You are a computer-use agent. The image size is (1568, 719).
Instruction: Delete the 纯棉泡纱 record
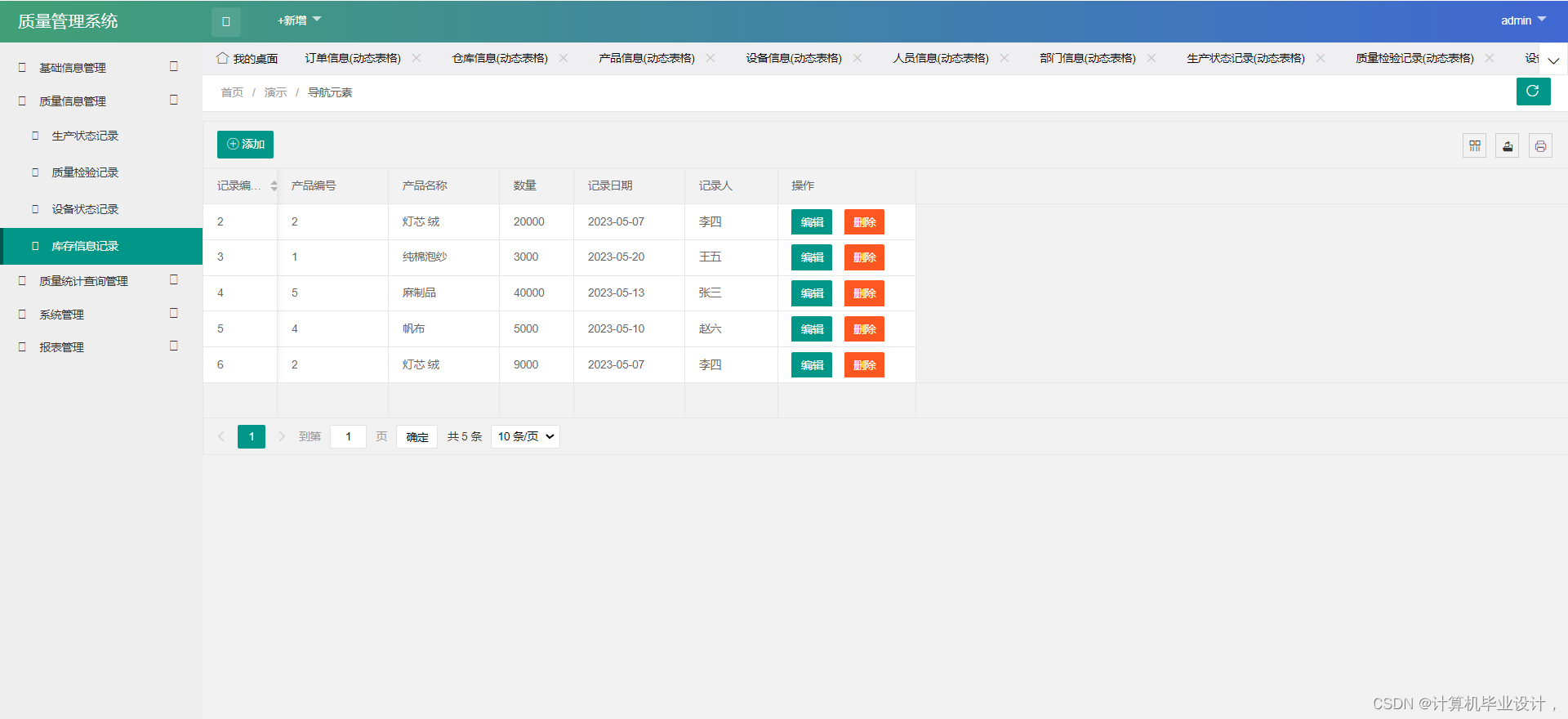(864, 257)
